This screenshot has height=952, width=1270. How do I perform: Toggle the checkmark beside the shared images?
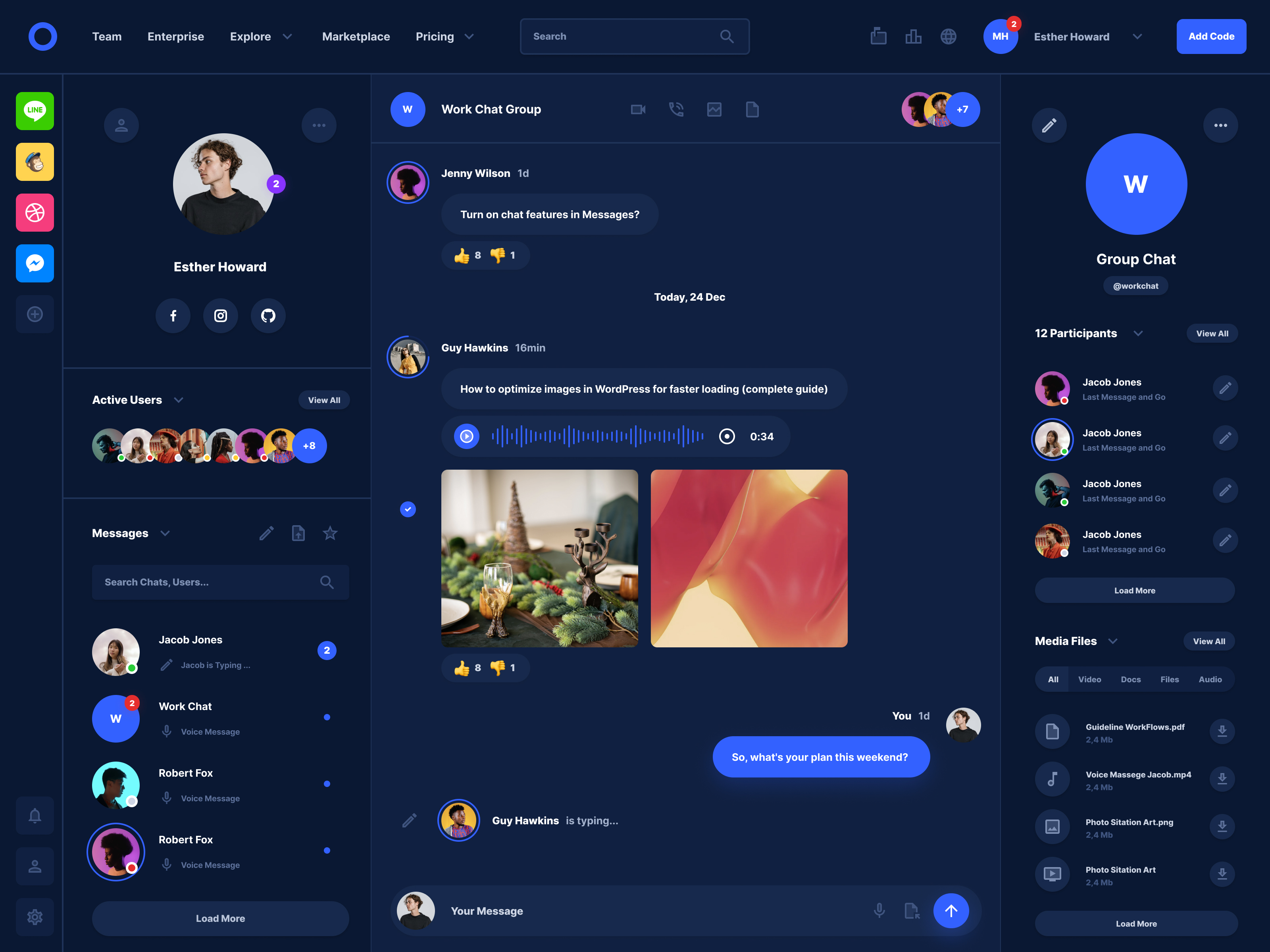408,509
